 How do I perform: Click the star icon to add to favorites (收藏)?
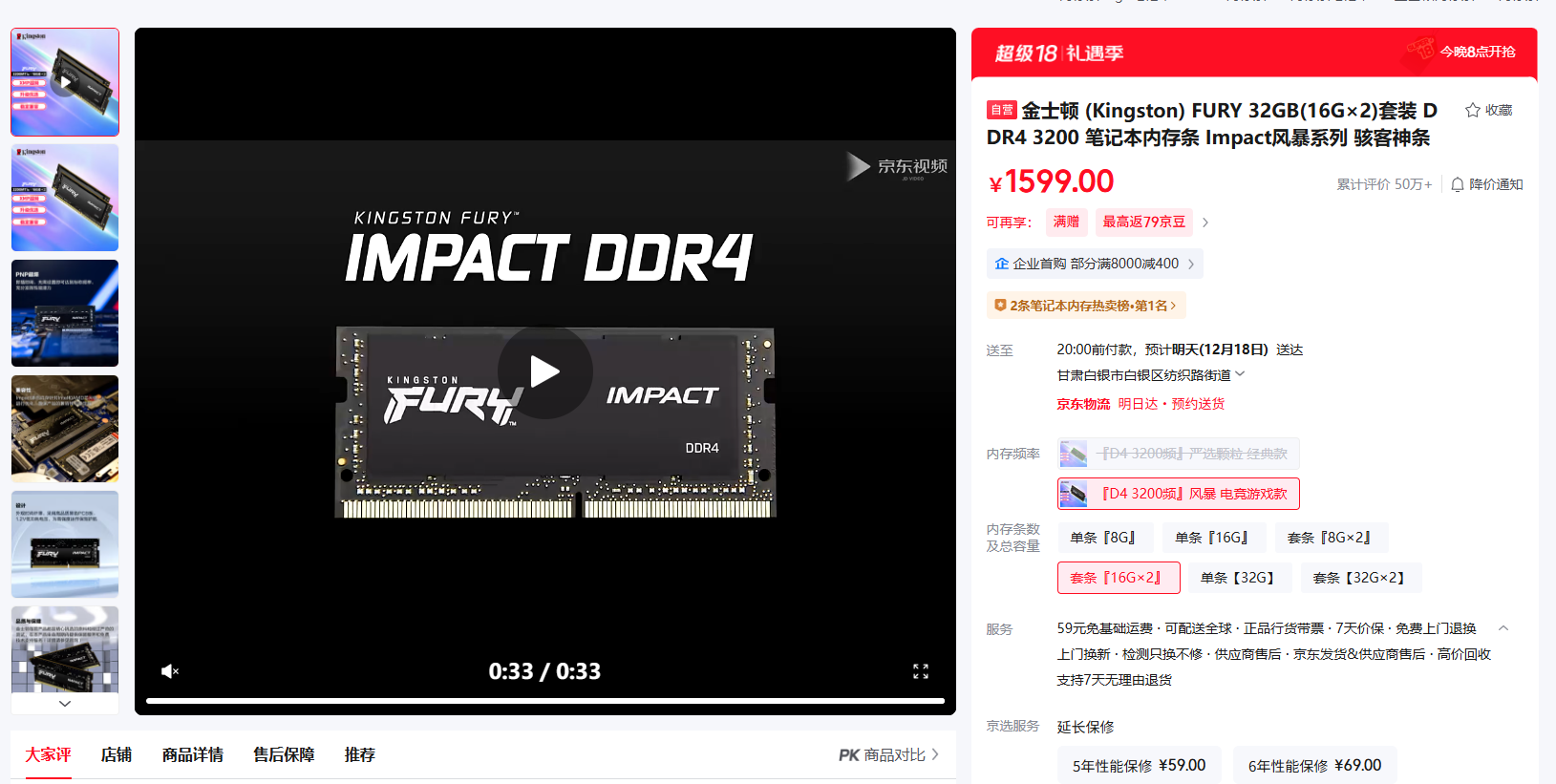[x=1472, y=110]
